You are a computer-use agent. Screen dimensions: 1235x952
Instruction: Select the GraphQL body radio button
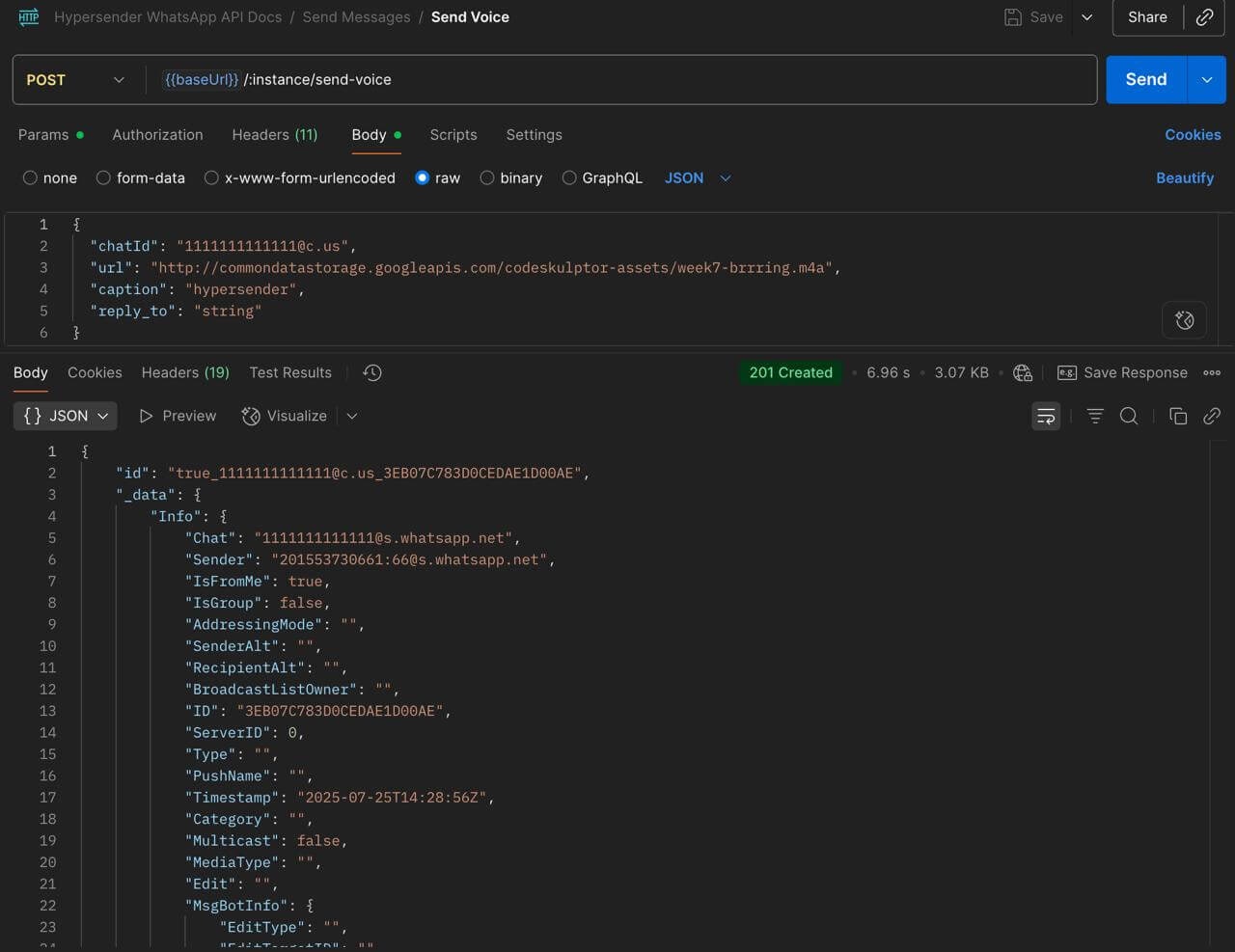(569, 177)
